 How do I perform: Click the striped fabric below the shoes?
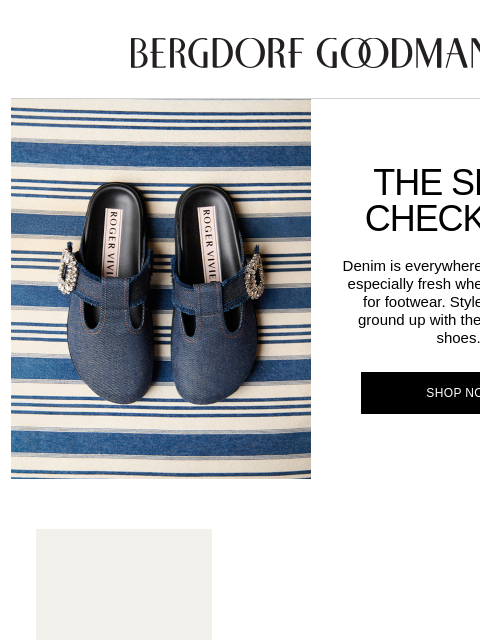coord(161,441)
